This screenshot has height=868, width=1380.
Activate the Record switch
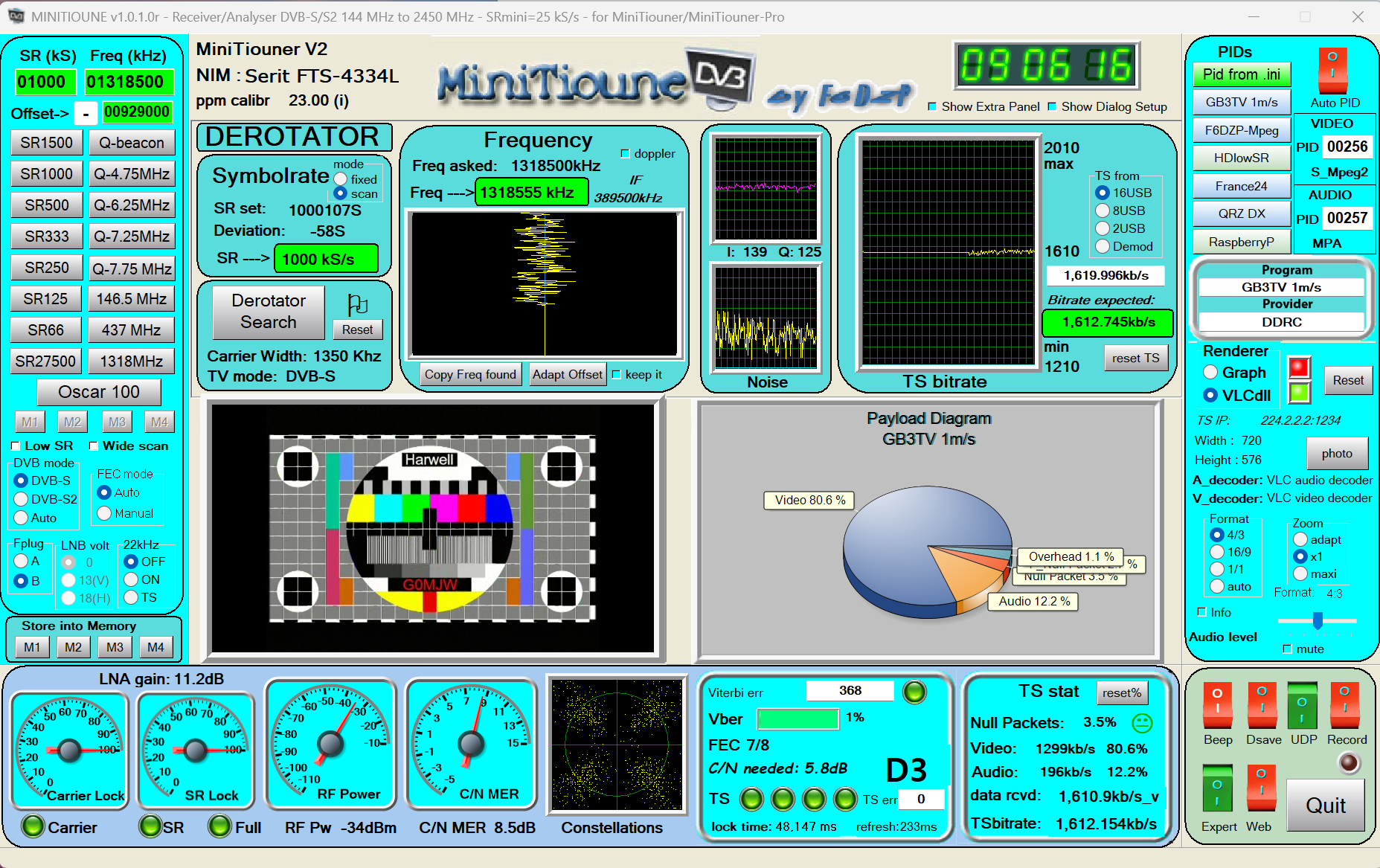pos(1345,707)
